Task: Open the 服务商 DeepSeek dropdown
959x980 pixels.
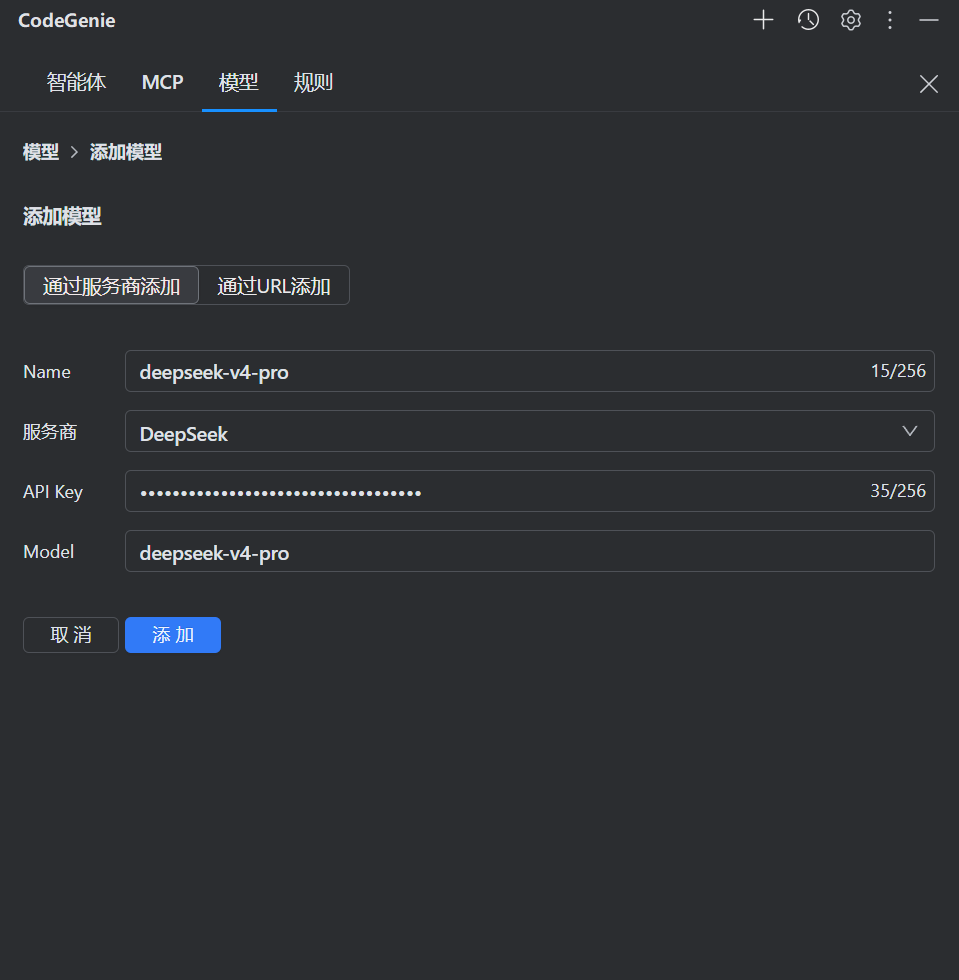Action: (530, 431)
